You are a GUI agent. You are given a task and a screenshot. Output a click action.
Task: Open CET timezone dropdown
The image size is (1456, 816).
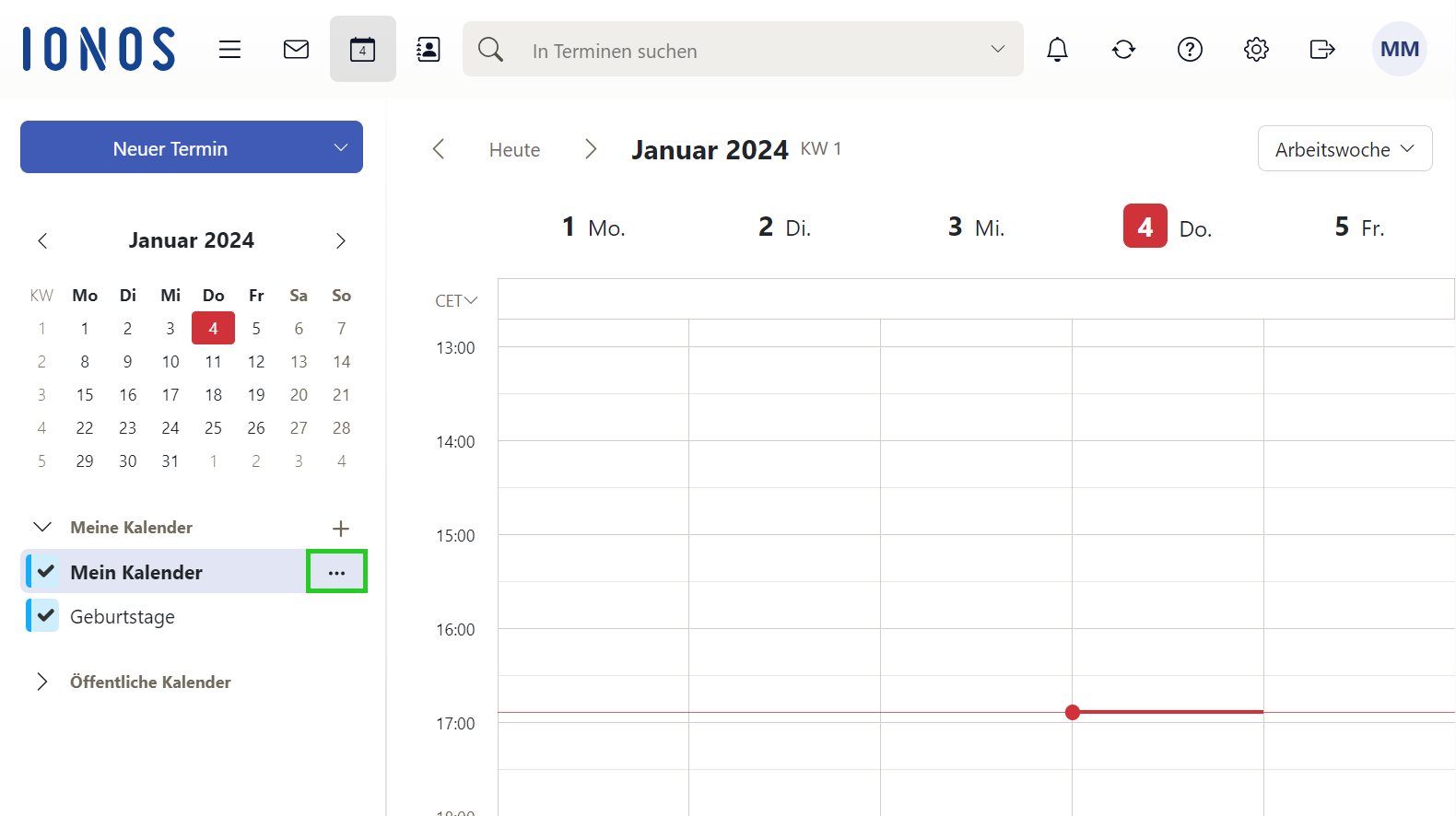point(456,301)
